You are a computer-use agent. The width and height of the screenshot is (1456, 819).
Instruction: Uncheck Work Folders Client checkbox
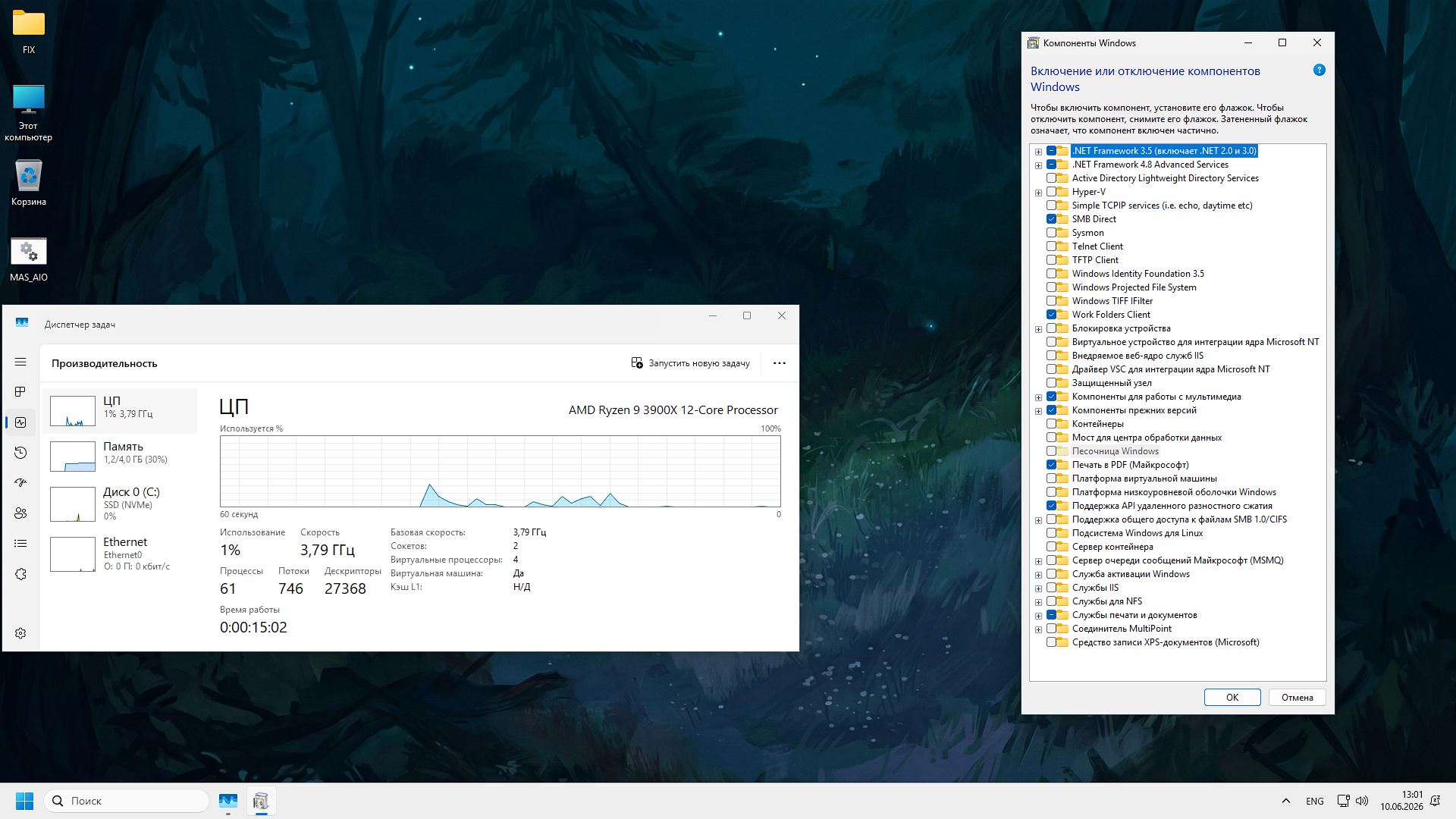click(x=1051, y=315)
